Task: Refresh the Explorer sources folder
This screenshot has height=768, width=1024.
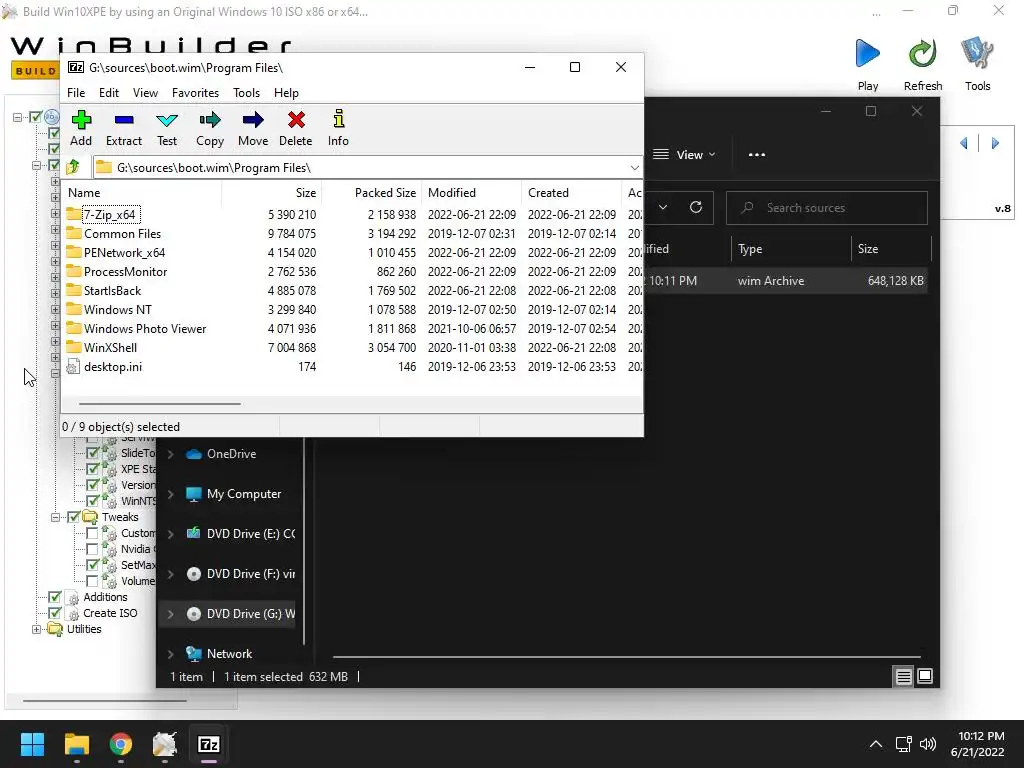Action: point(696,207)
